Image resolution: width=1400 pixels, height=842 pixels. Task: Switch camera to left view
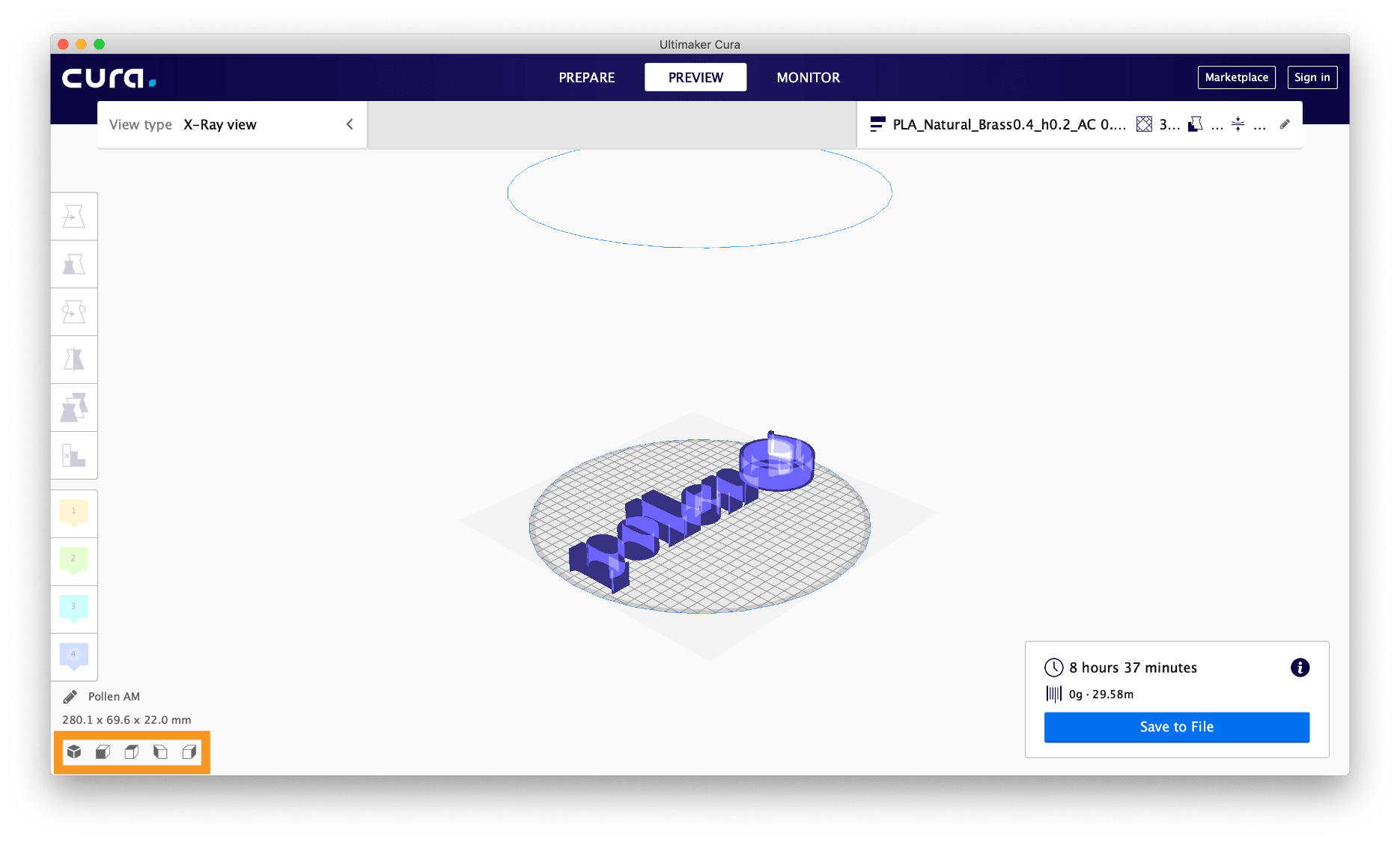(x=160, y=751)
